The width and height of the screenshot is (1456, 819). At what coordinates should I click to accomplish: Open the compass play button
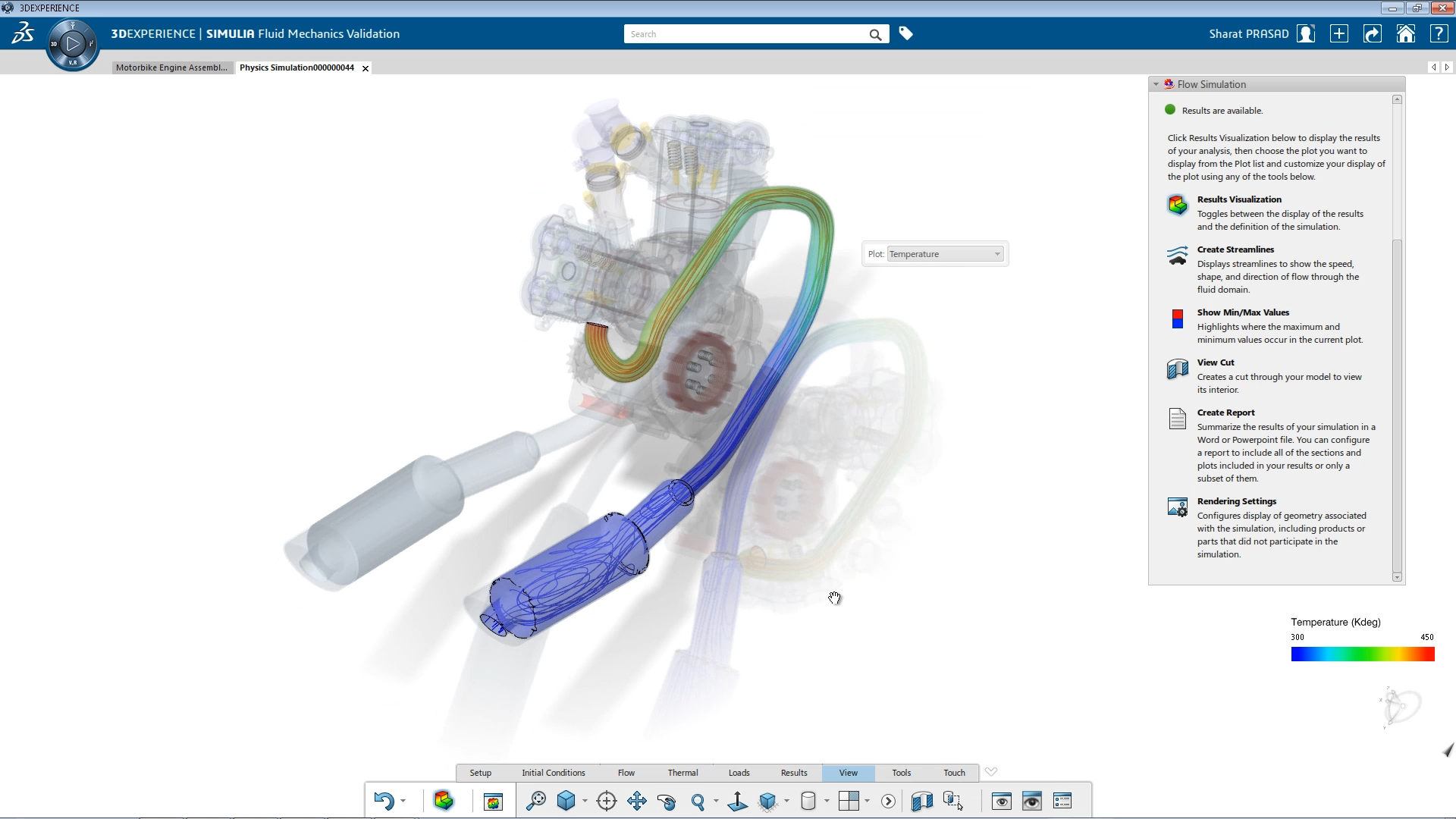click(x=73, y=44)
